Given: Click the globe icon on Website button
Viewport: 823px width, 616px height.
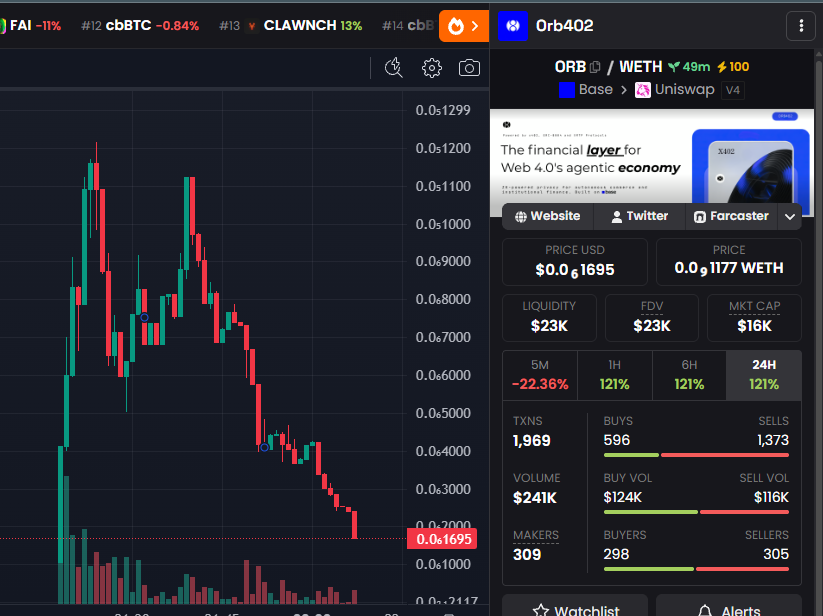Looking at the screenshot, I should tap(521, 217).
